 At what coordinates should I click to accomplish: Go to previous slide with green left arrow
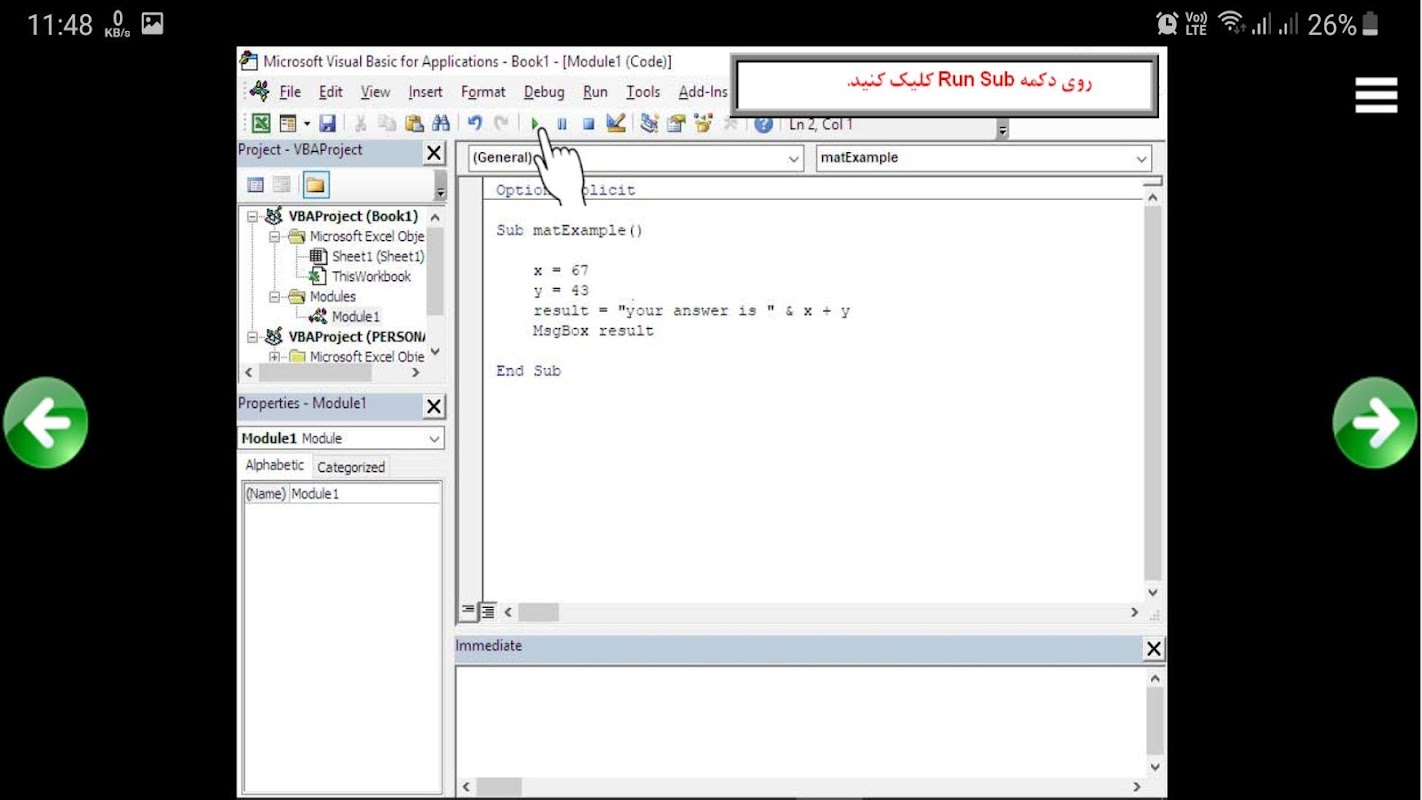(46, 422)
